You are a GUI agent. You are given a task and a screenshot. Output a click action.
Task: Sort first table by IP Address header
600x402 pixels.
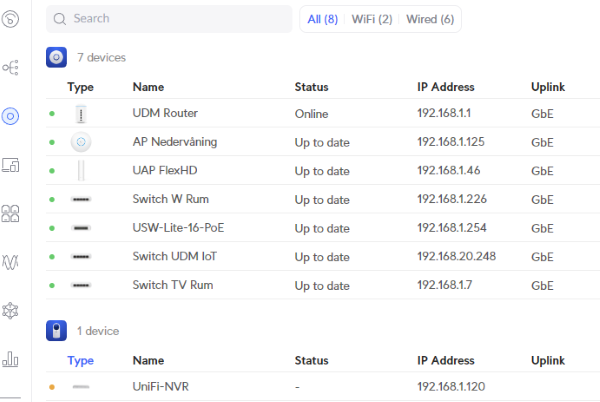(x=445, y=87)
